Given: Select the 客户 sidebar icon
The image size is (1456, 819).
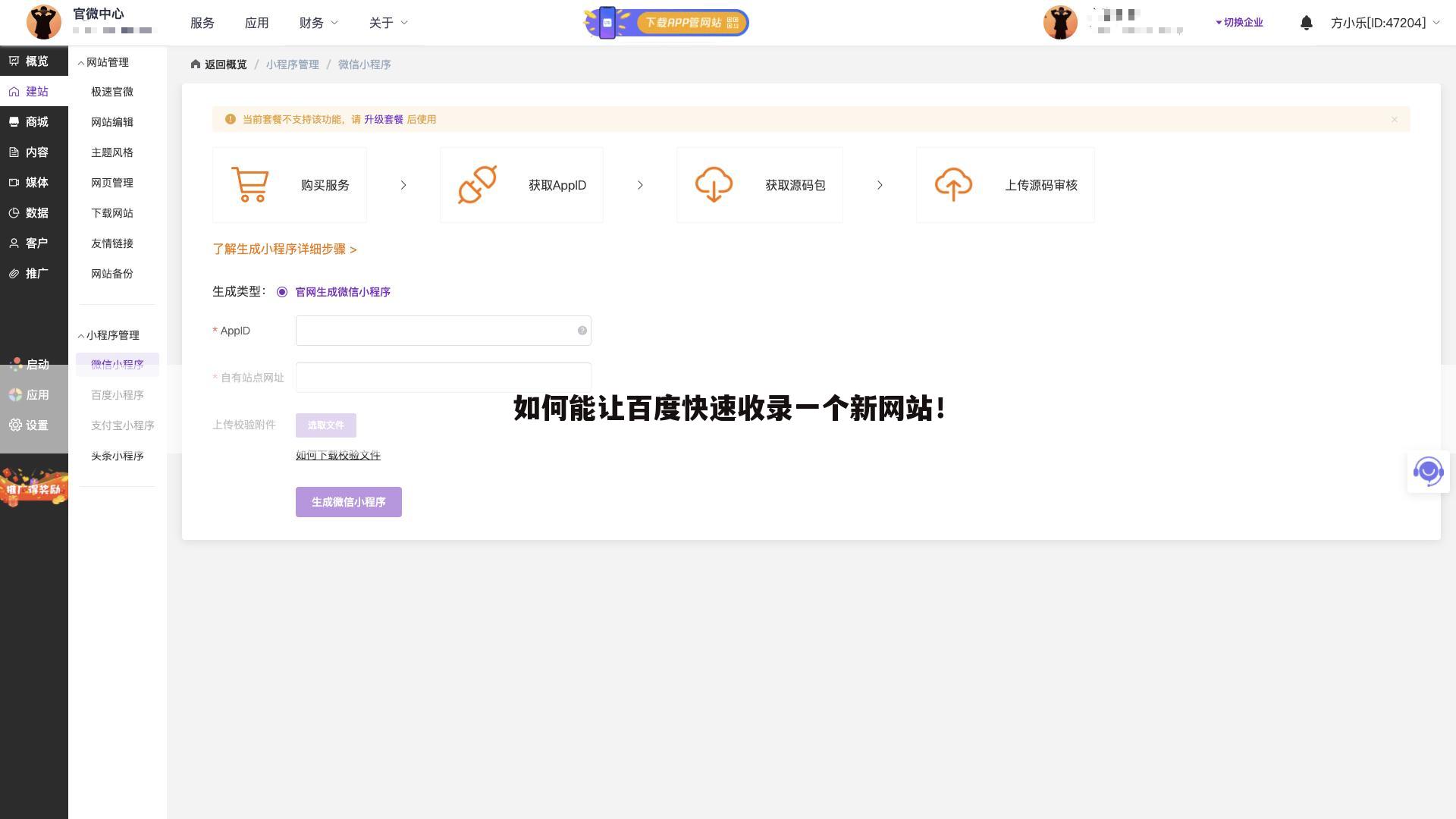Looking at the screenshot, I should coord(14,243).
